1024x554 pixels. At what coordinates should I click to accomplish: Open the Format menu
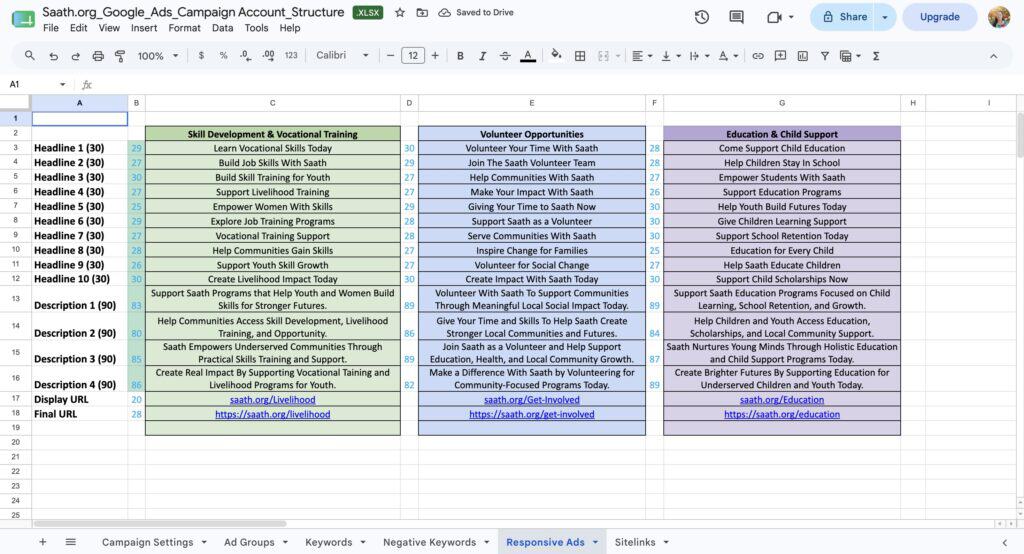tap(184, 28)
